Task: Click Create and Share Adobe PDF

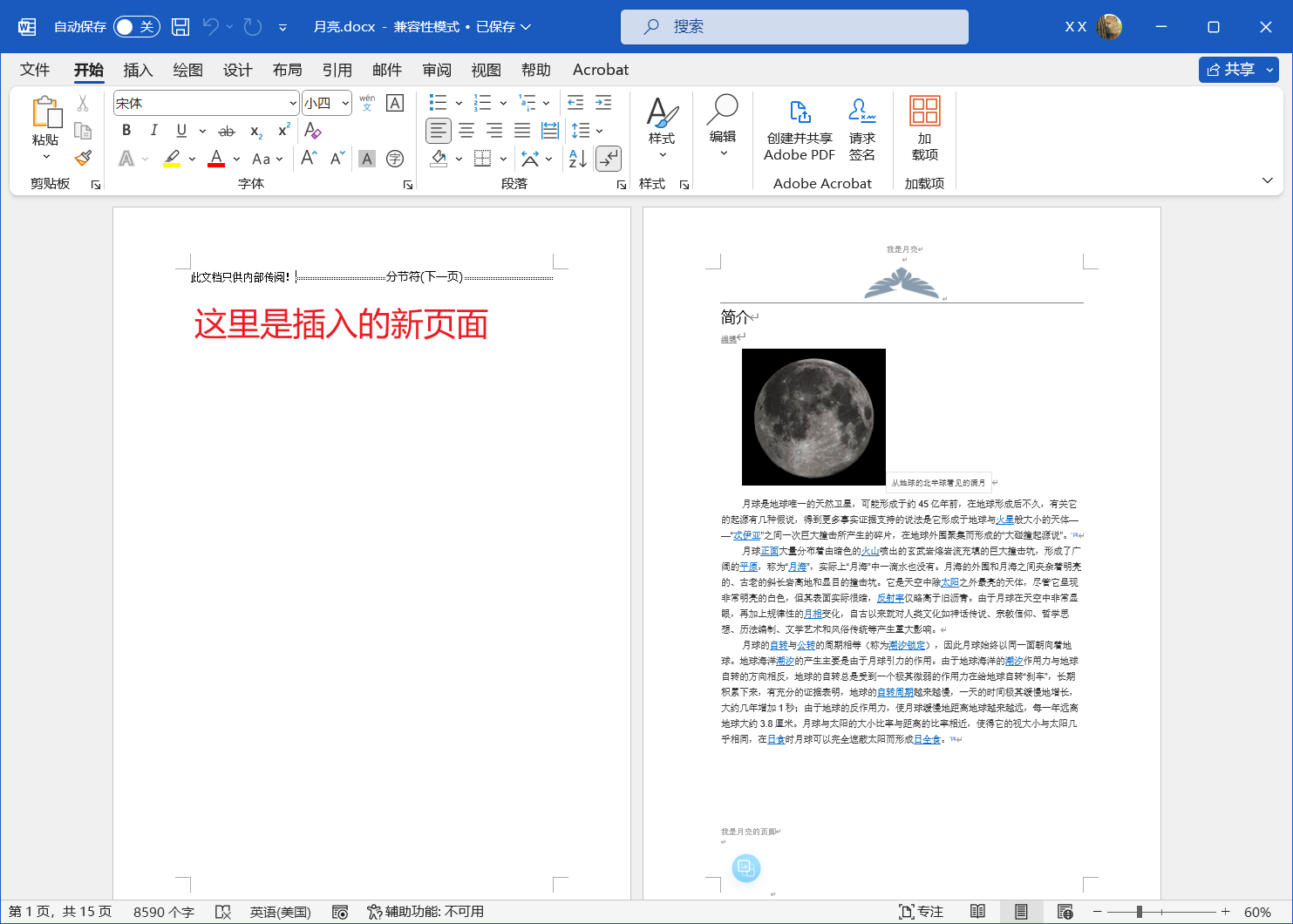Action: pos(799,131)
